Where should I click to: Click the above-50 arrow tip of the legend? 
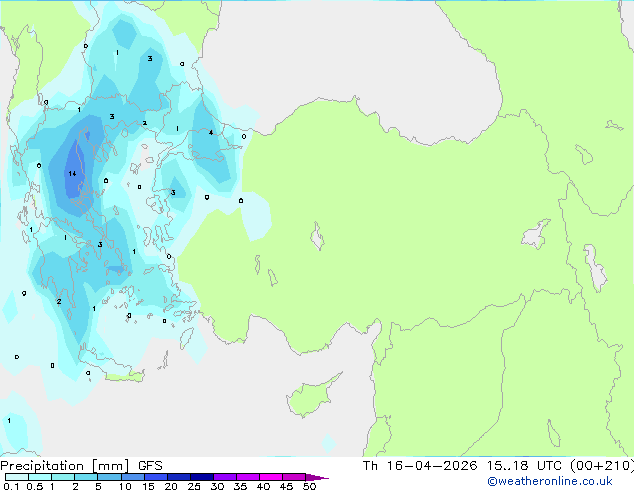click(317, 477)
